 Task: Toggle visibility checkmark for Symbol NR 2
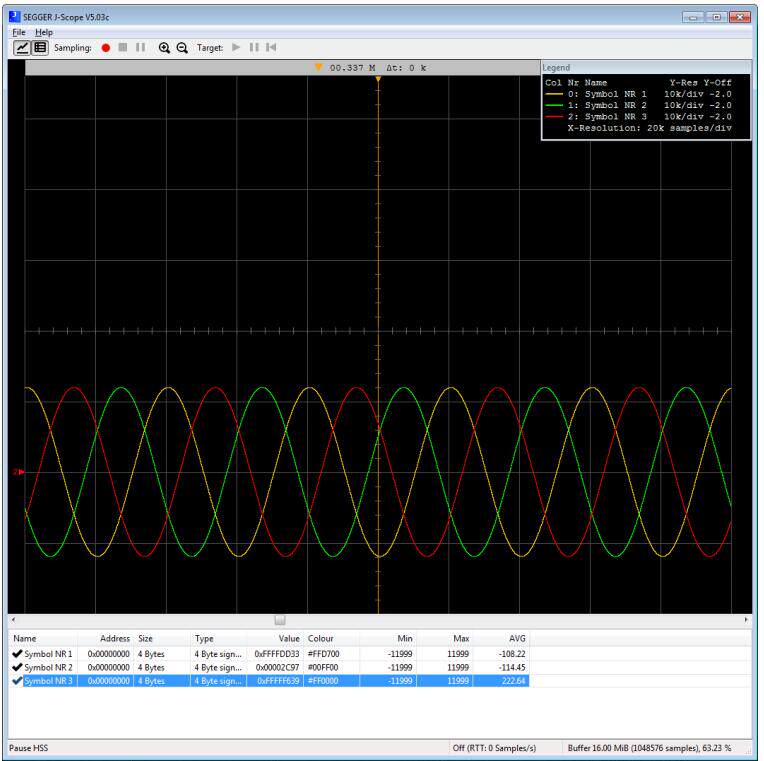[x=17, y=667]
